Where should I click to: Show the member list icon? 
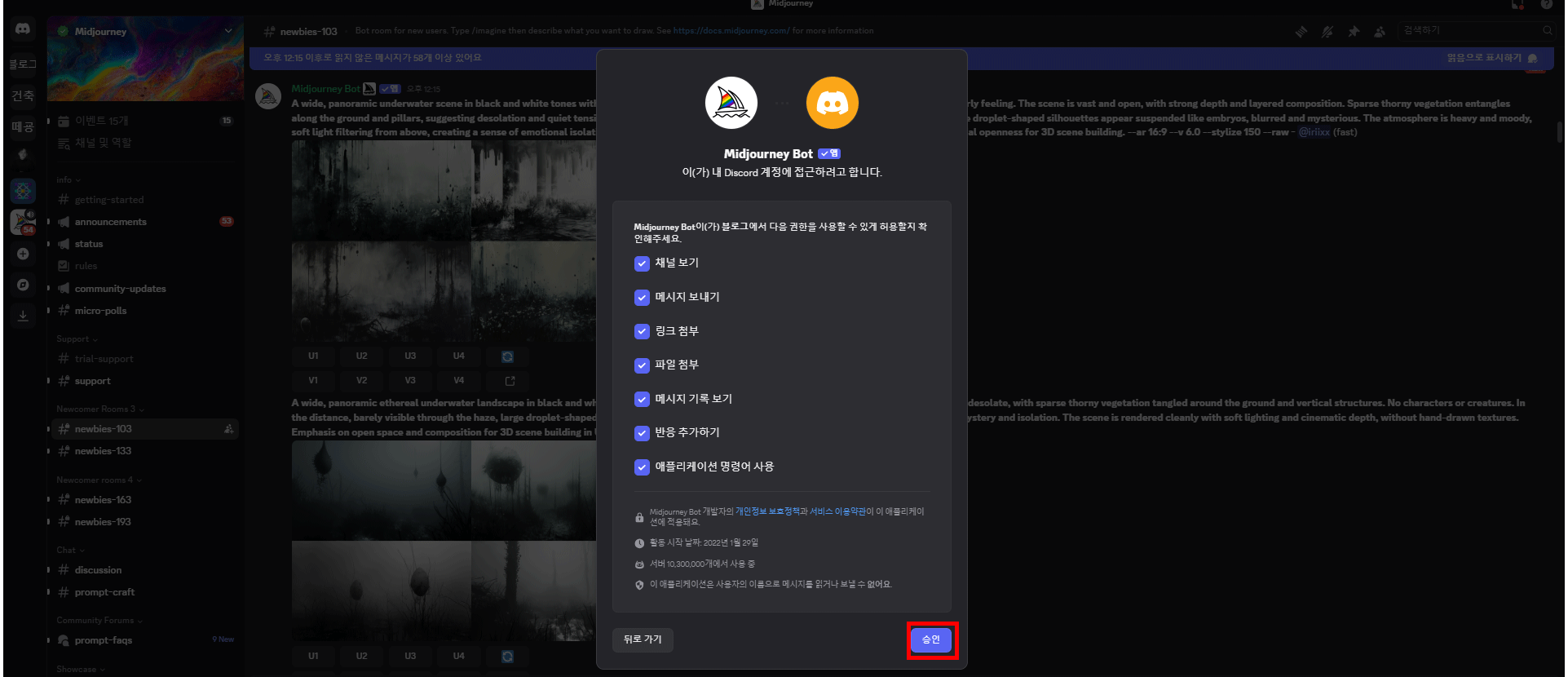tap(1380, 32)
